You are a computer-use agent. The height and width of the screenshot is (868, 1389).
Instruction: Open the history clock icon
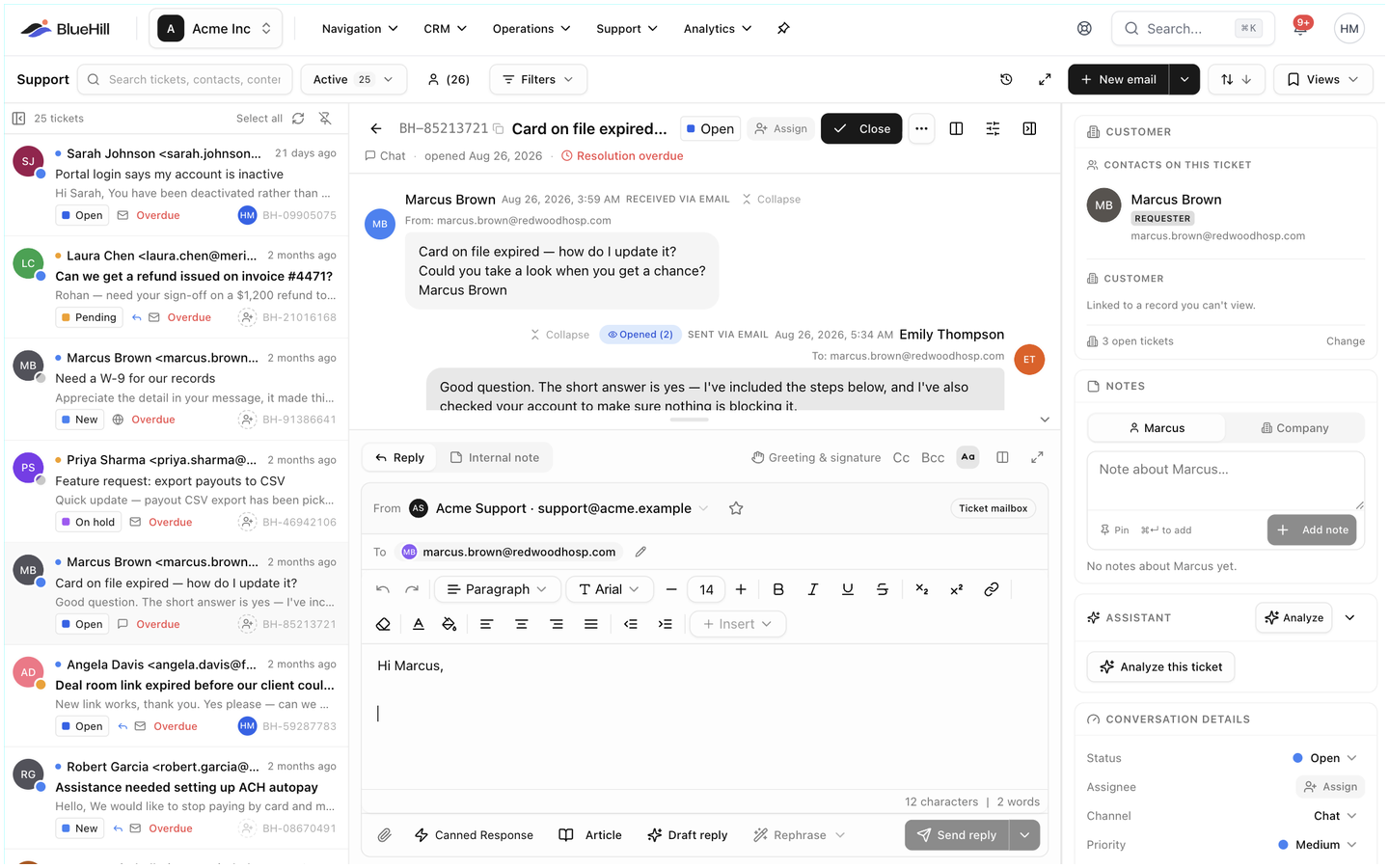pyautogui.click(x=1006, y=79)
